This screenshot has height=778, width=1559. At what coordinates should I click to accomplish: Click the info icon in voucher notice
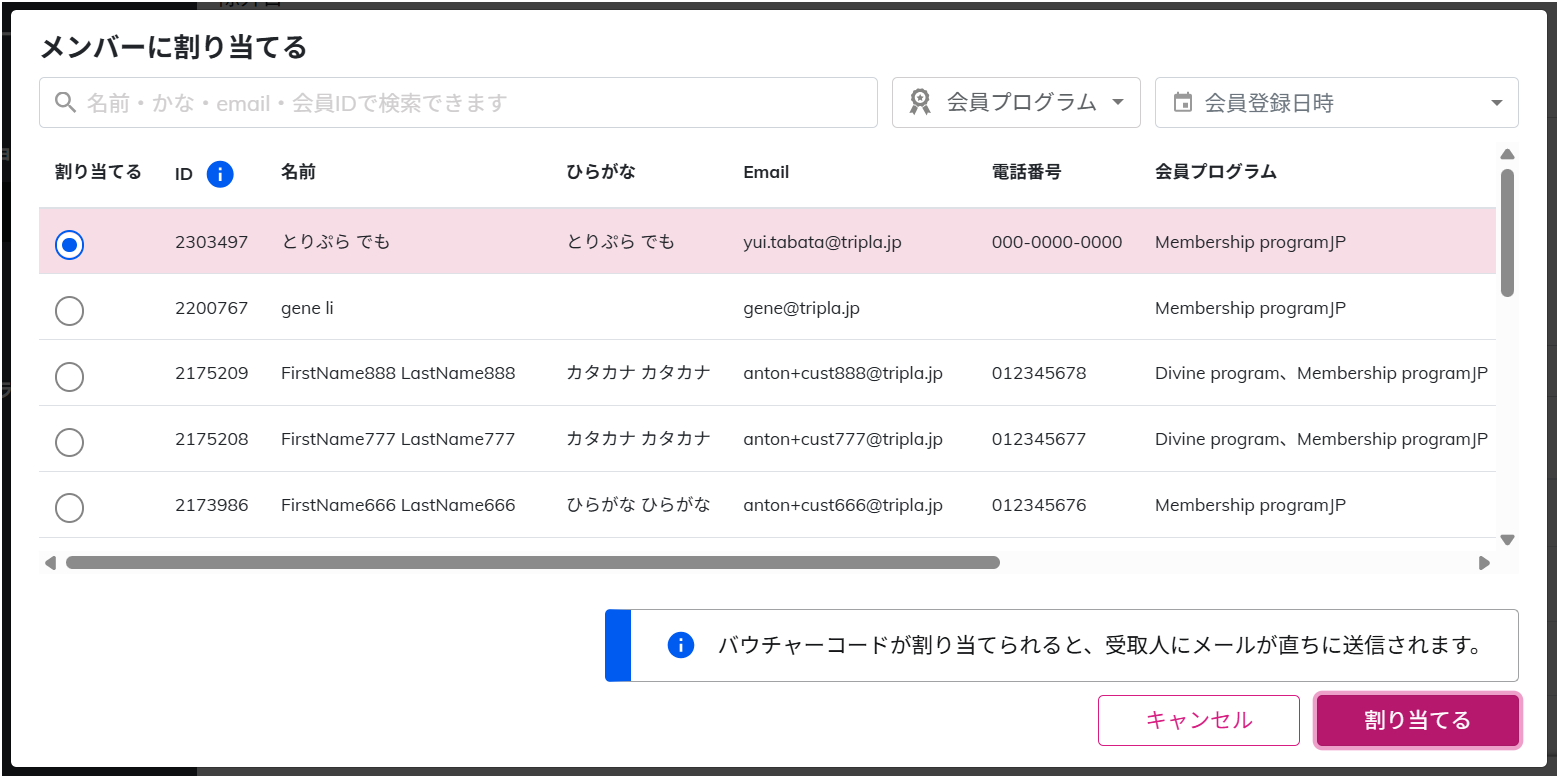click(x=680, y=645)
